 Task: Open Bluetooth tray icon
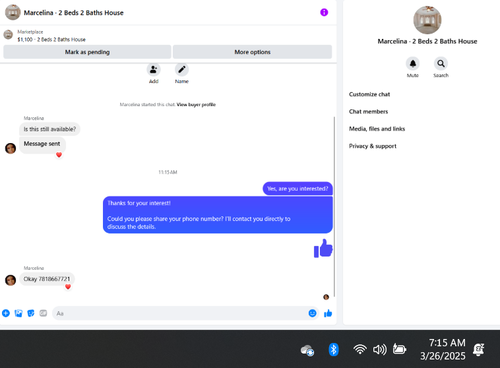(333, 349)
